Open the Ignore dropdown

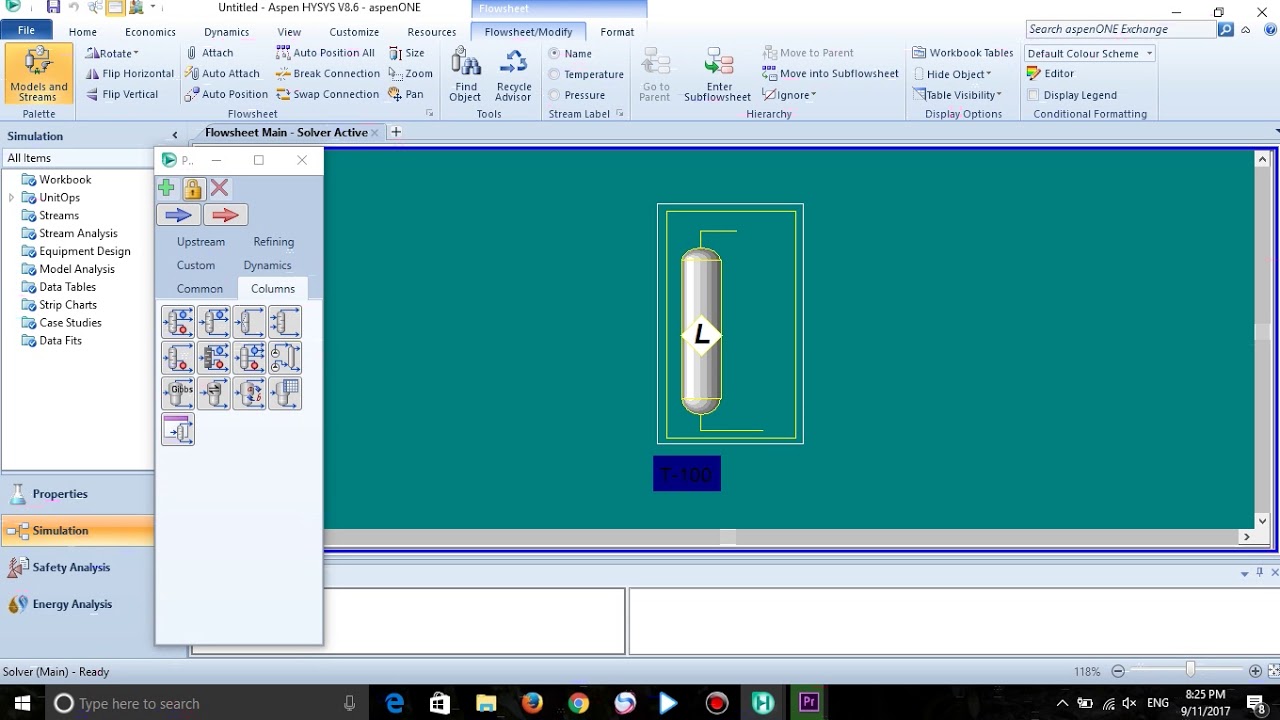[789, 95]
